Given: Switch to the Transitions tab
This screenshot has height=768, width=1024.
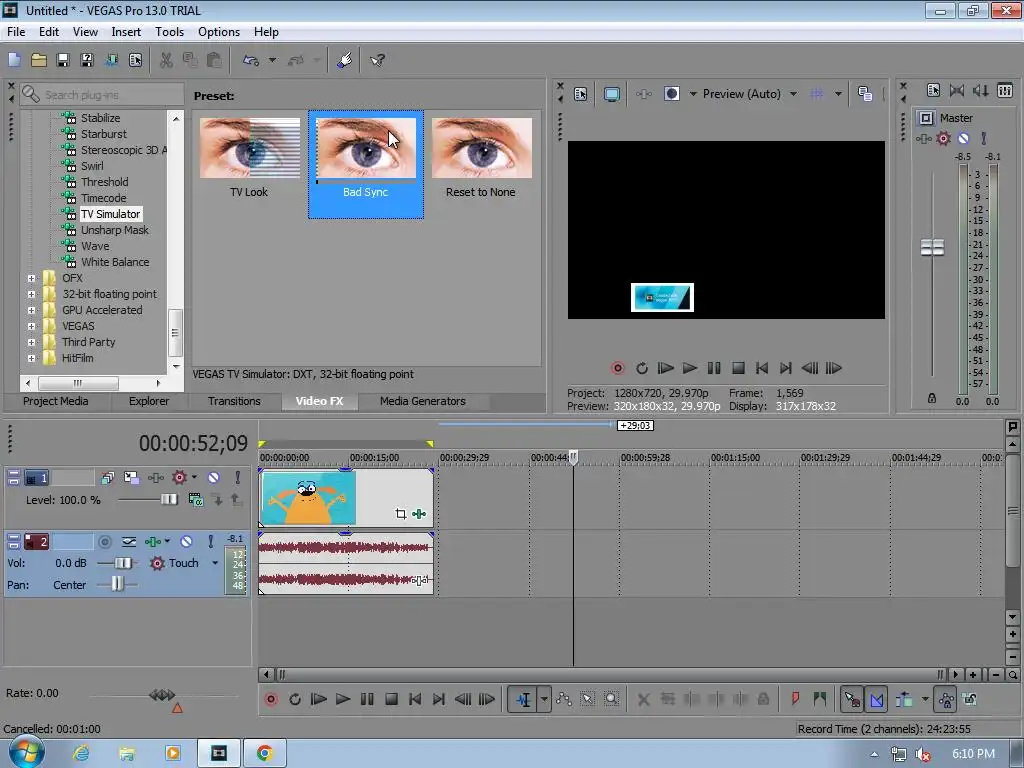Looking at the screenshot, I should (234, 401).
